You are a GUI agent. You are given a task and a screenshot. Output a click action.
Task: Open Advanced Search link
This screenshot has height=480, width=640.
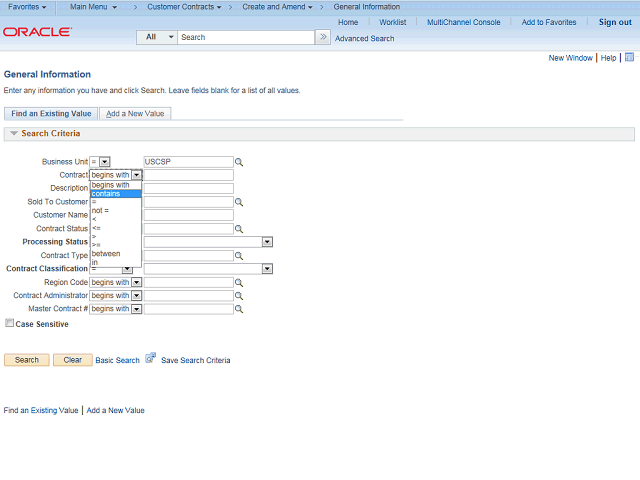(364, 39)
